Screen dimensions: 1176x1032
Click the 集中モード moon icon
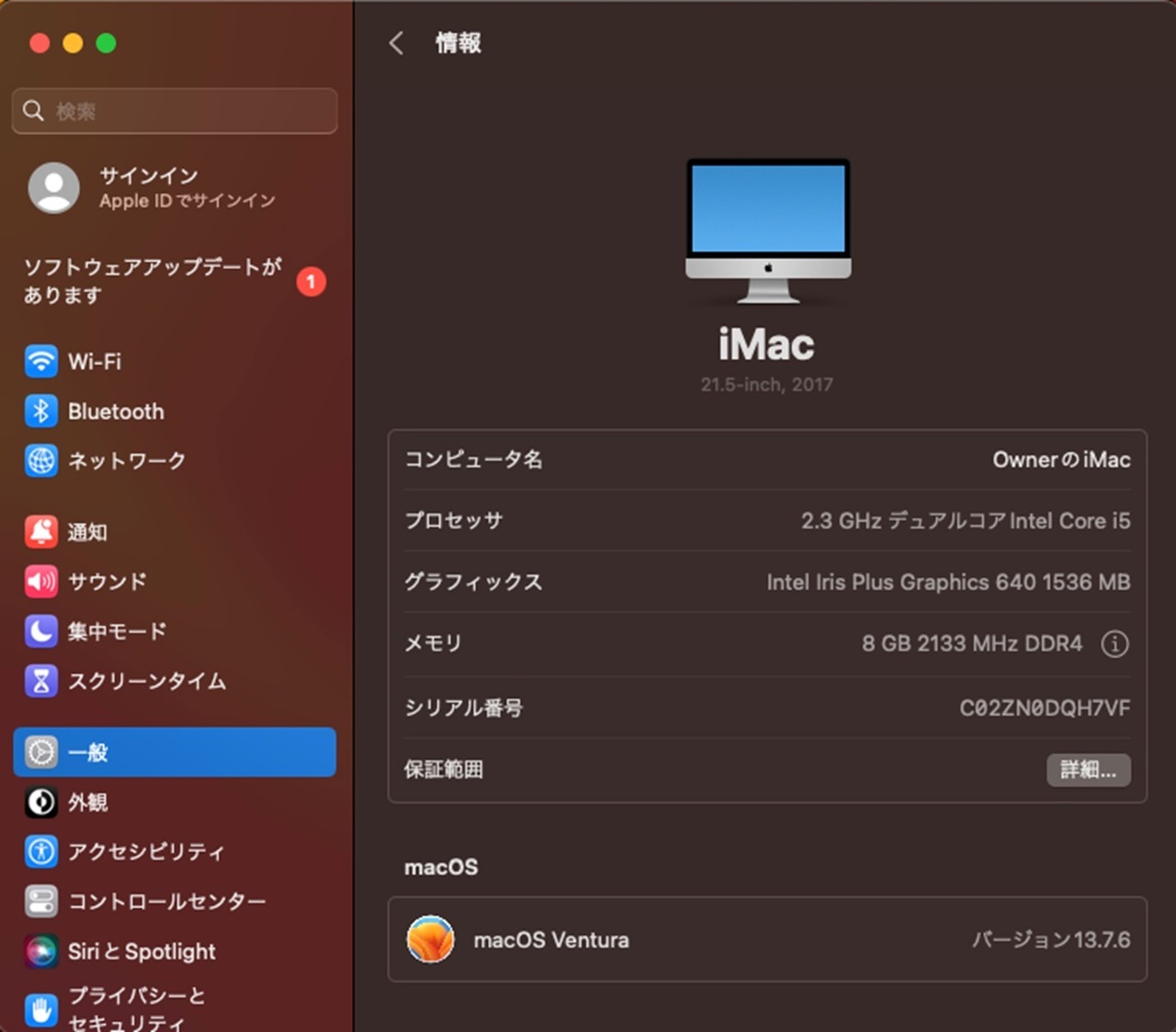click(41, 630)
